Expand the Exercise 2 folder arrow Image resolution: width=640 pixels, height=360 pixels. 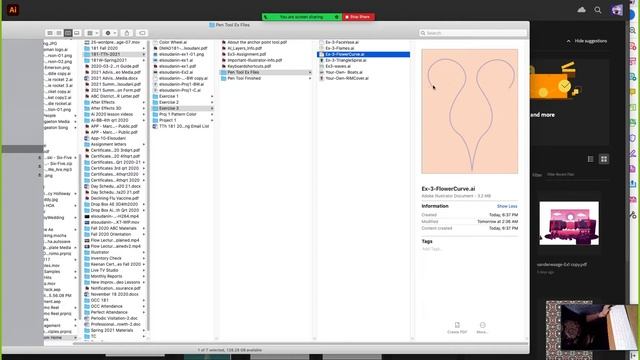[x=212, y=102]
